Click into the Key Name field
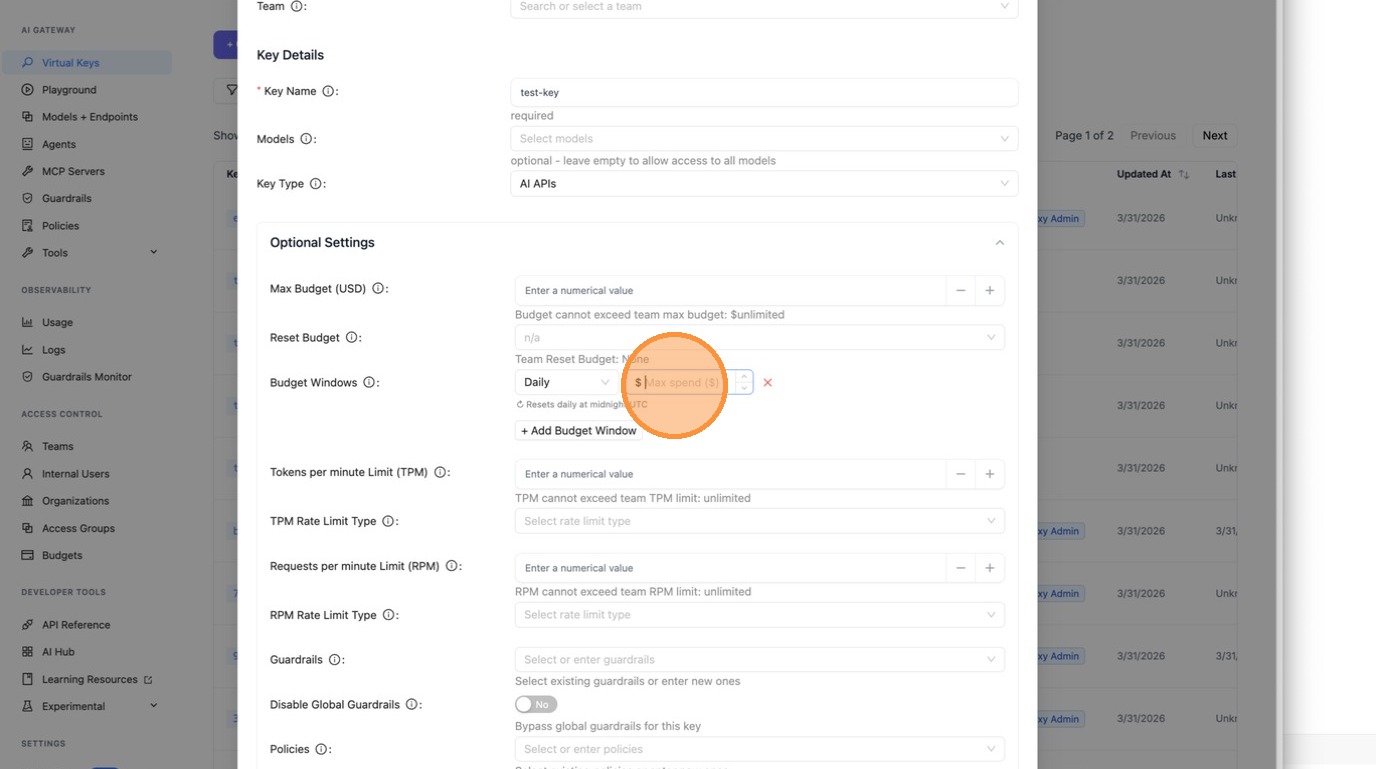The image size is (1376, 769). 764,92
